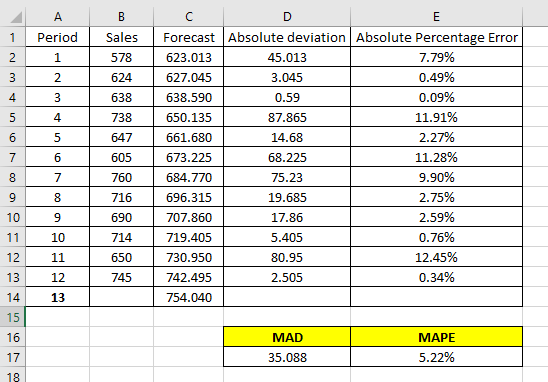Image resolution: width=548 pixels, height=382 pixels.
Task: Select column A header
Action: pyautogui.click(x=58, y=17)
